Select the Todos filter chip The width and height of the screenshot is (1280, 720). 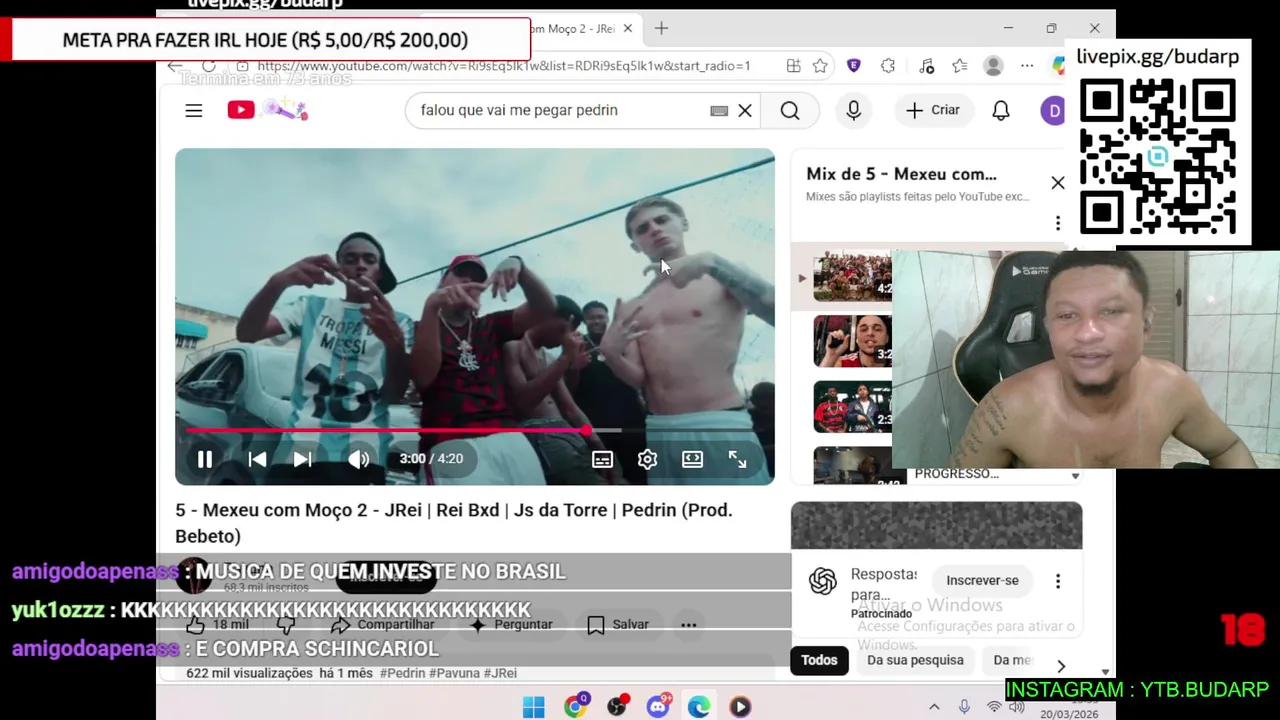819,660
